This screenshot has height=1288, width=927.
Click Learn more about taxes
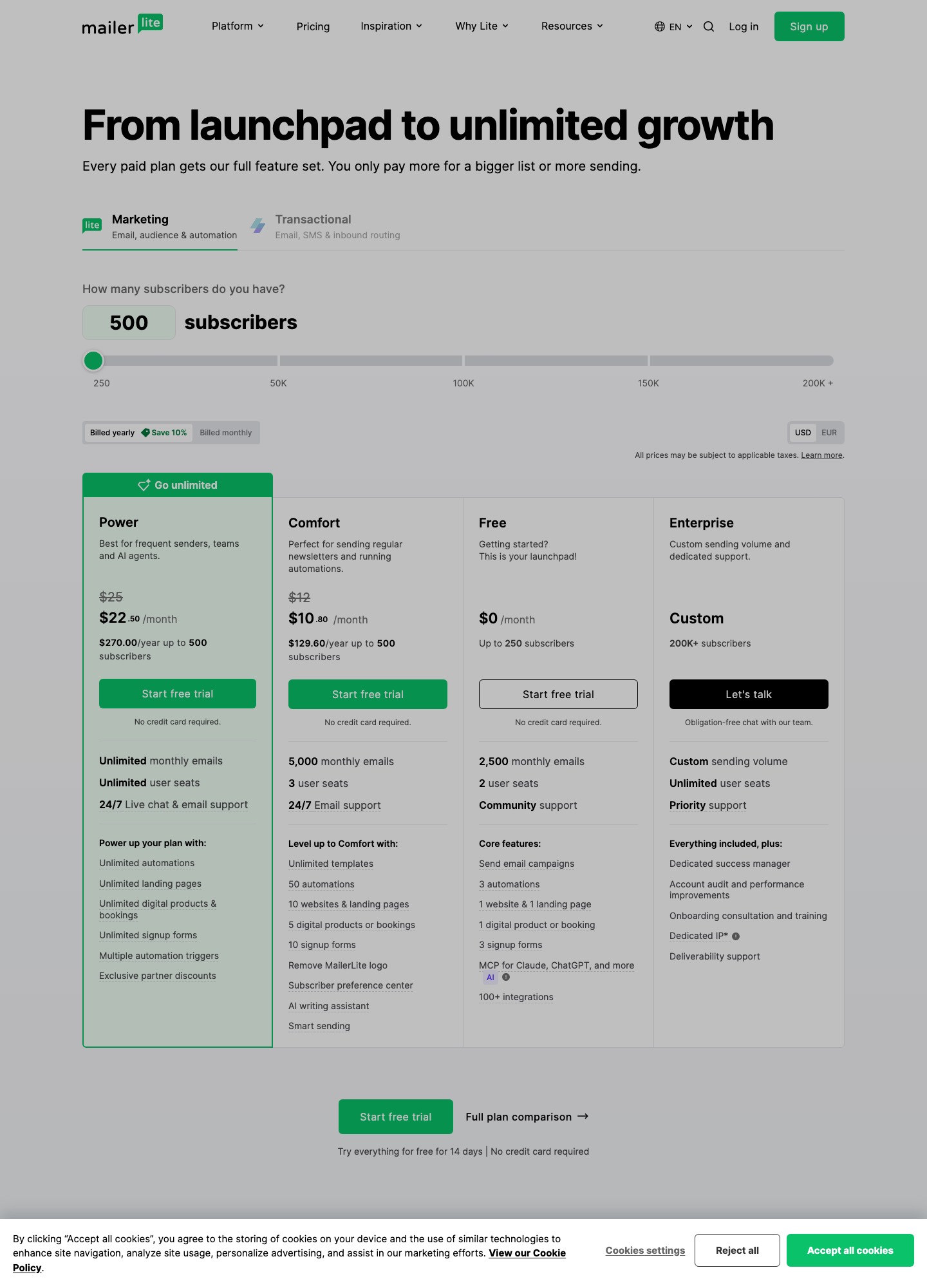coord(821,455)
